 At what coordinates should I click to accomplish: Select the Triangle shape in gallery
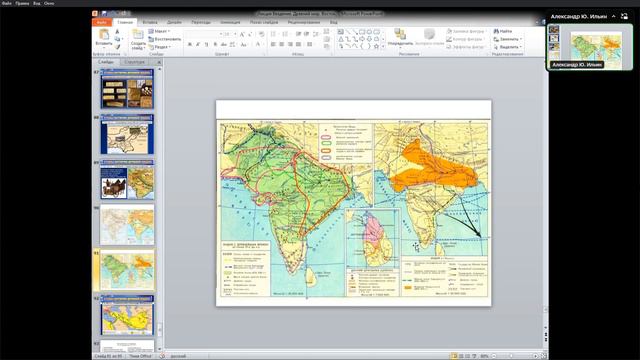click(x=340, y=39)
